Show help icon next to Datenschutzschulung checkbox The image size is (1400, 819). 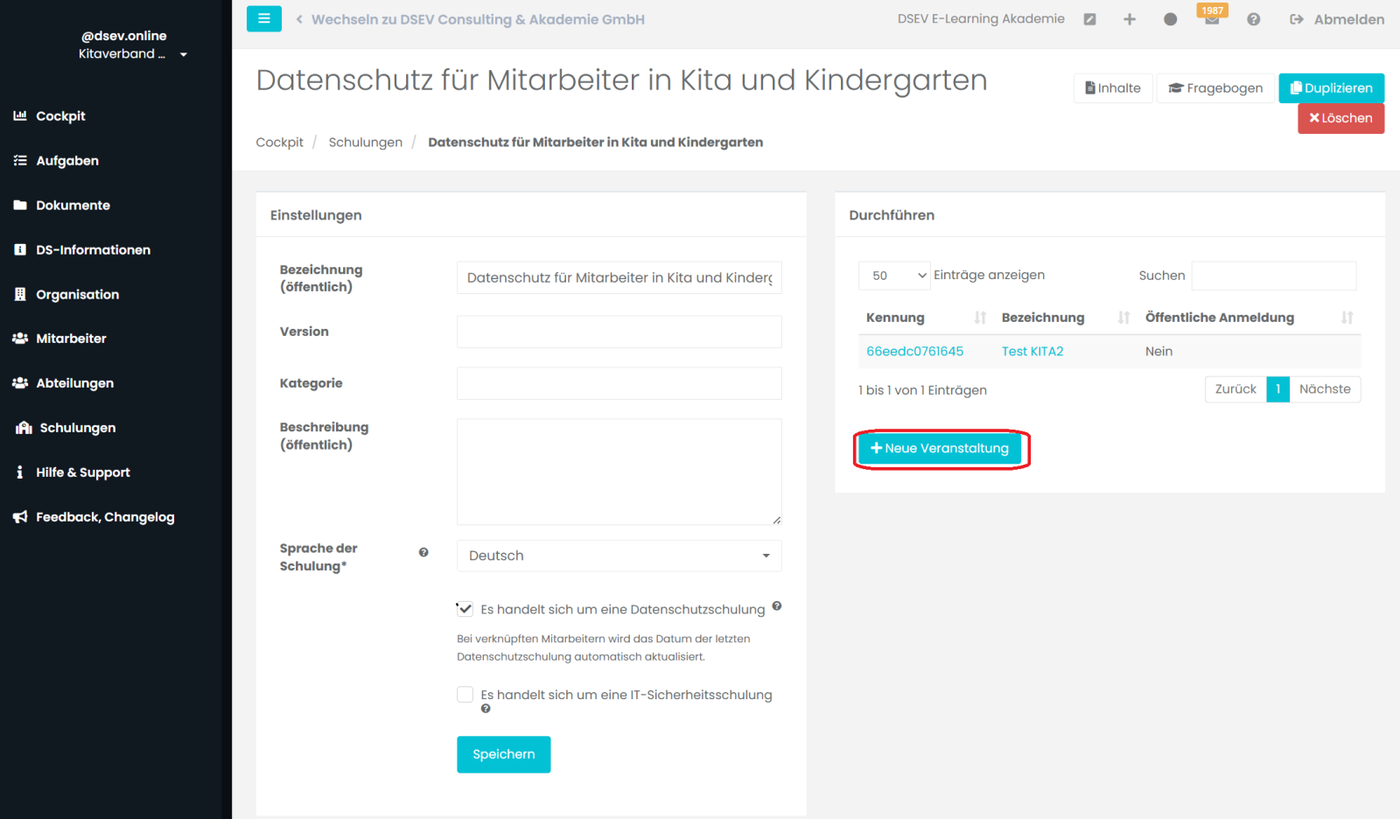[777, 606]
